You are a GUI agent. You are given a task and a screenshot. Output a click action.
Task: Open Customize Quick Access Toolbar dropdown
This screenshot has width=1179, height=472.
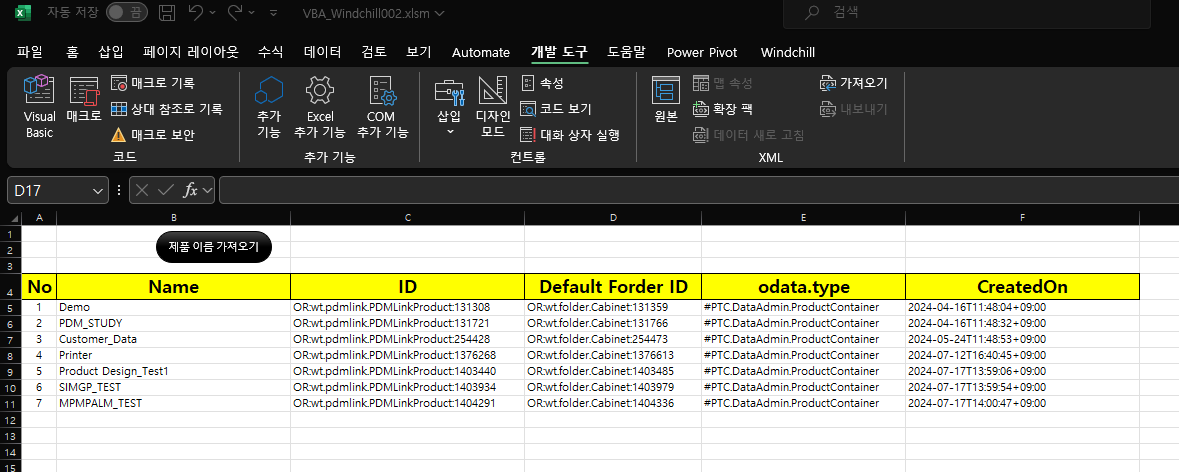click(x=274, y=14)
